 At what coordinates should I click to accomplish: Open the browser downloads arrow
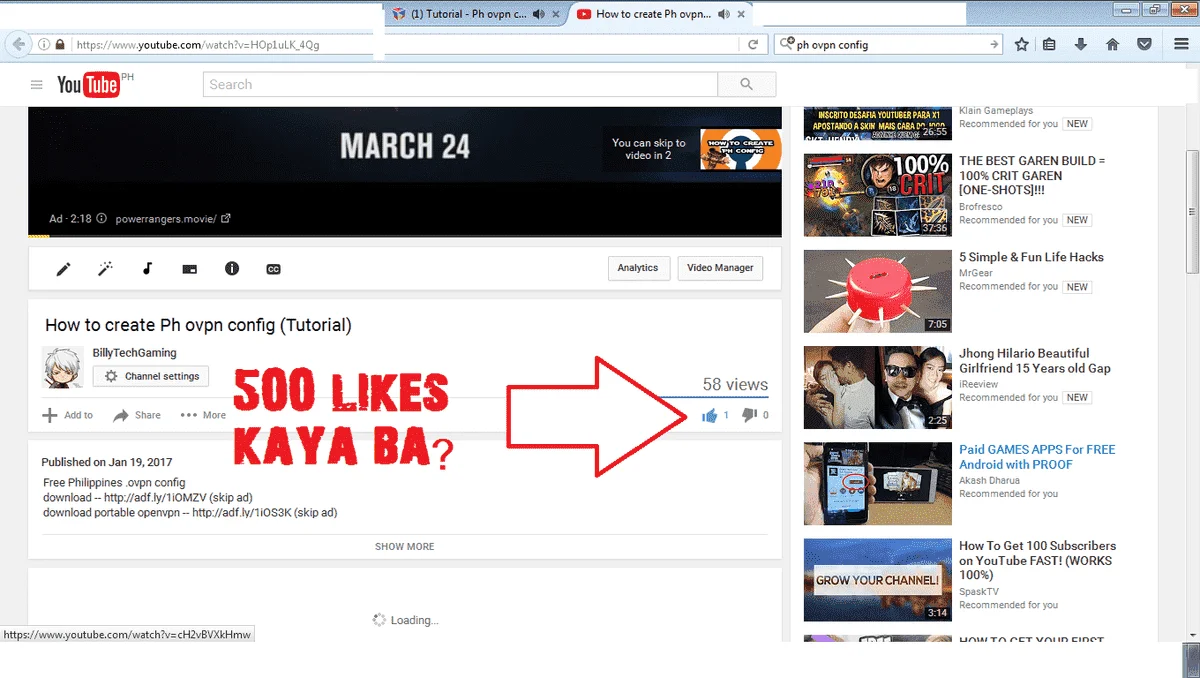[1080, 44]
